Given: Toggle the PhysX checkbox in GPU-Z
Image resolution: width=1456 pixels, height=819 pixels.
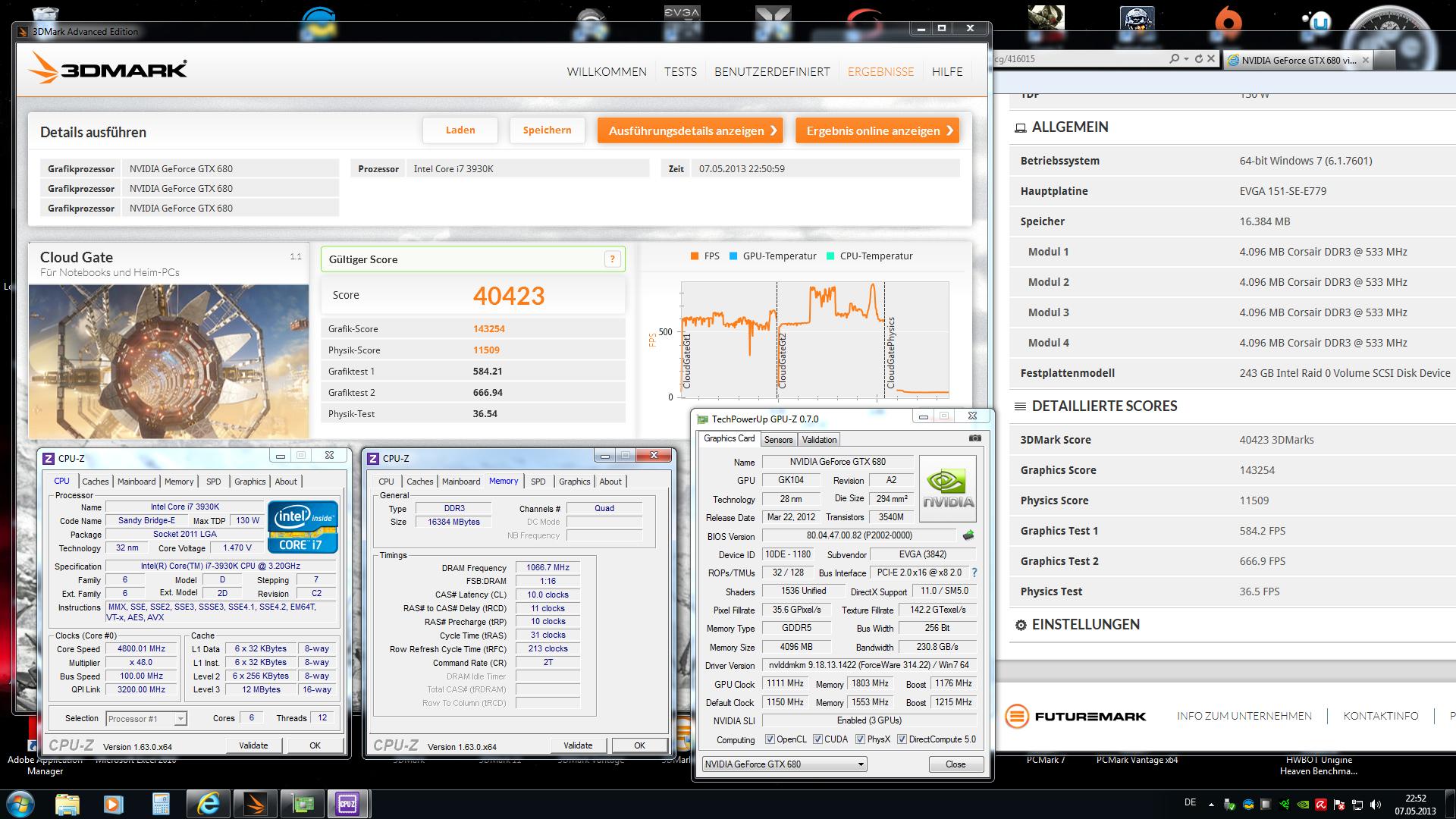Looking at the screenshot, I should tap(860, 739).
